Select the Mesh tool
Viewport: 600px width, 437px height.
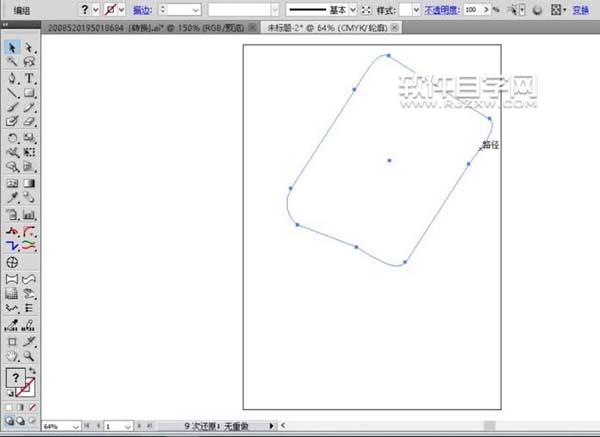pyautogui.click(x=12, y=183)
